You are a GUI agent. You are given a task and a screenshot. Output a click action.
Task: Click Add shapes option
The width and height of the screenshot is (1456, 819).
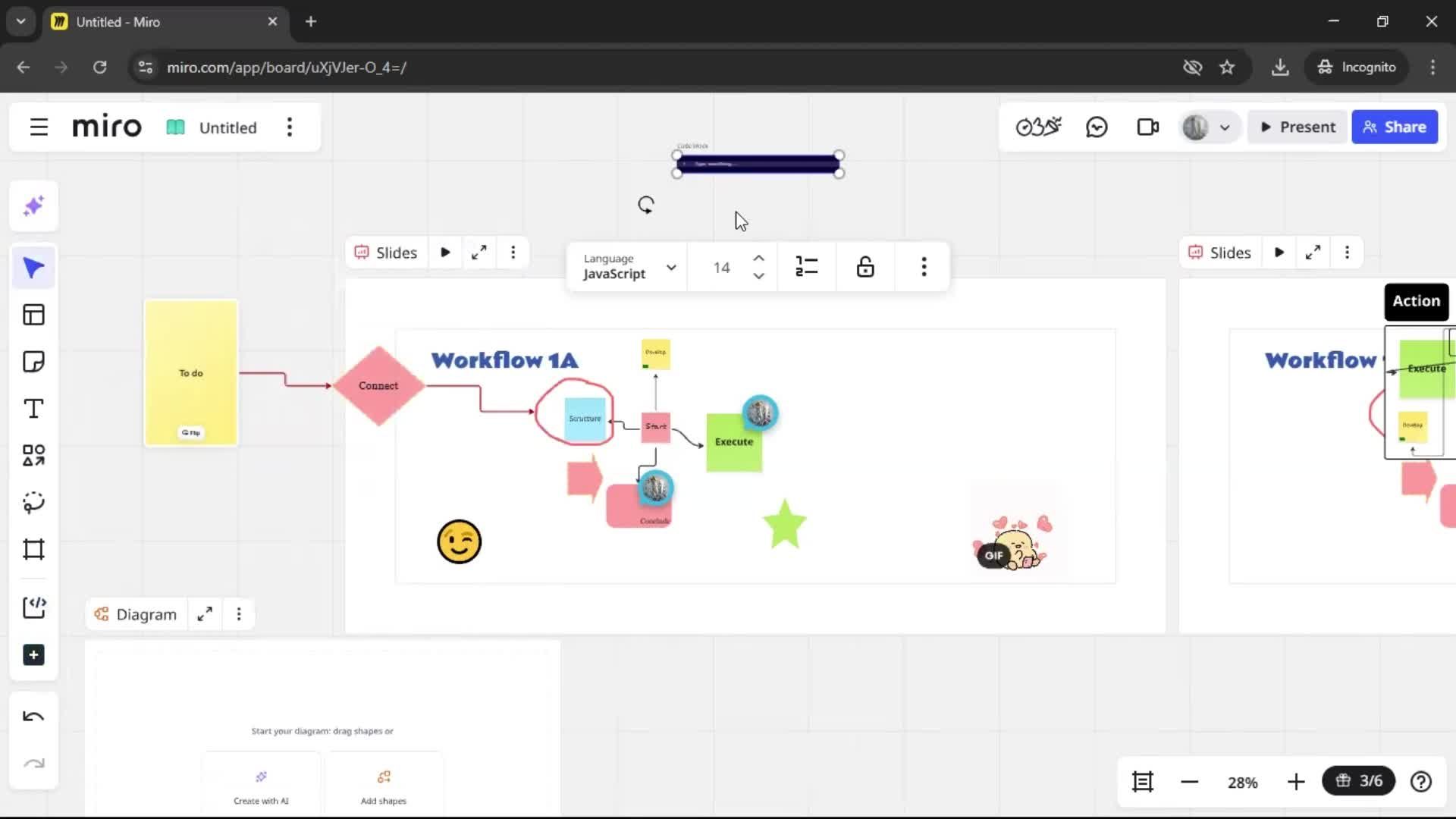point(384,786)
